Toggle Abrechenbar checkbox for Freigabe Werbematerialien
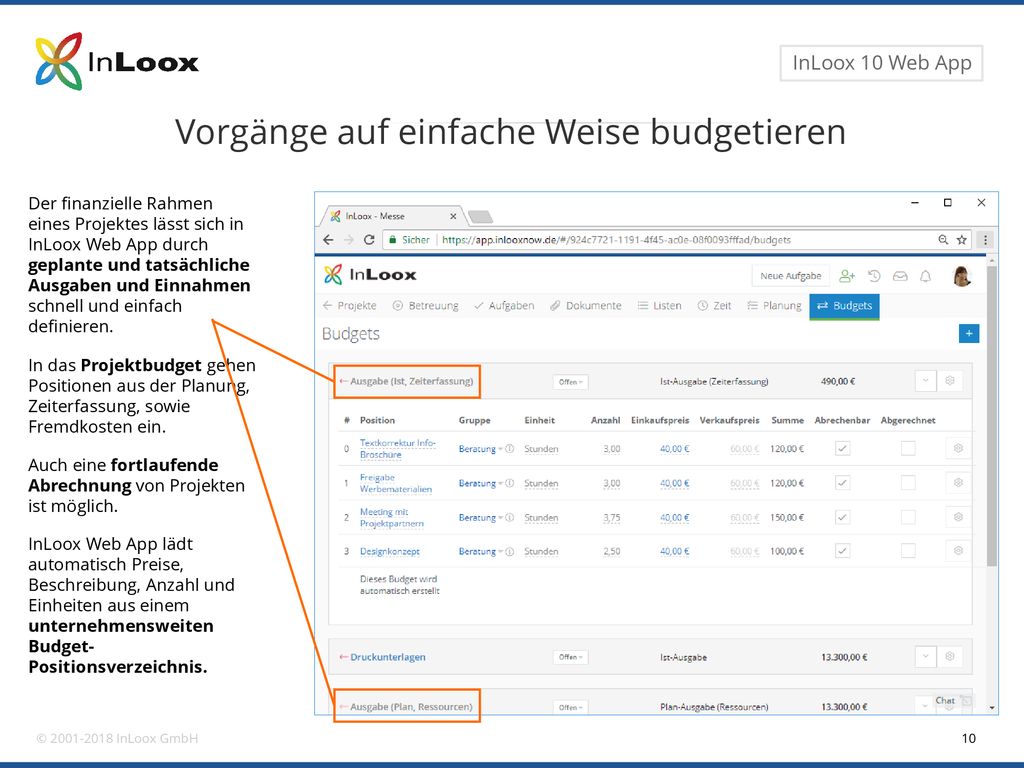The height and width of the screenshot is (768, 1024). click(842, 483)
